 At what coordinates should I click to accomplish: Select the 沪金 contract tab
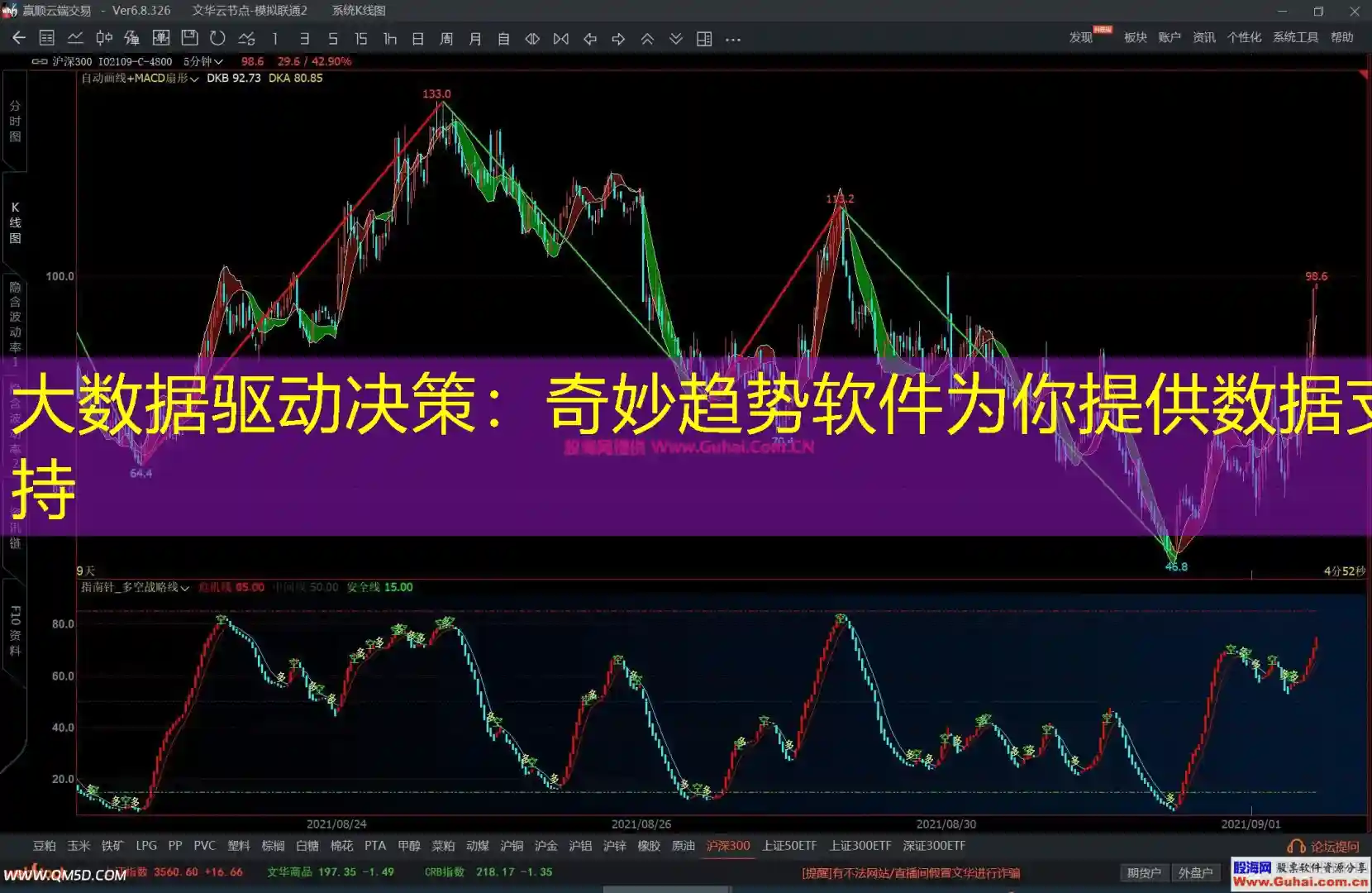point(546,846)
